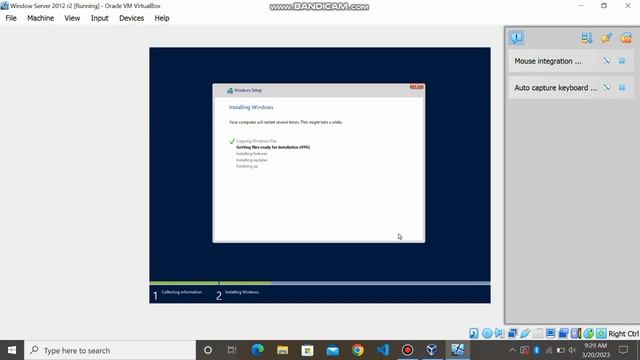Click the muted volume tray icon

tap(572, 350)
